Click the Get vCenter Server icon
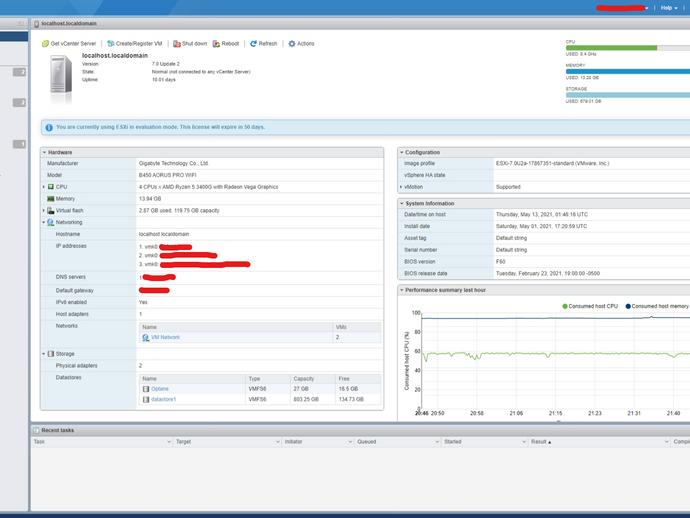This screenshot has width=690, height=518. [x=45, y=44]
